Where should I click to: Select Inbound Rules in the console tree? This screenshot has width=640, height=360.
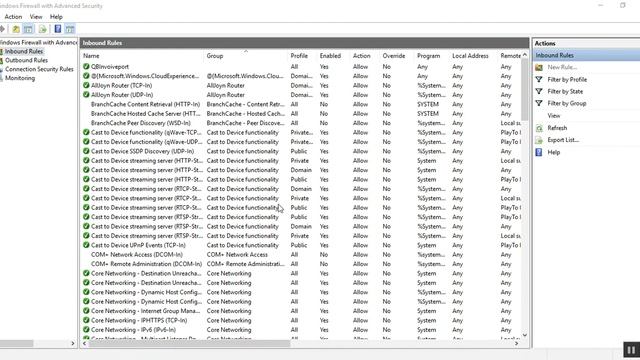pos(24,51)
